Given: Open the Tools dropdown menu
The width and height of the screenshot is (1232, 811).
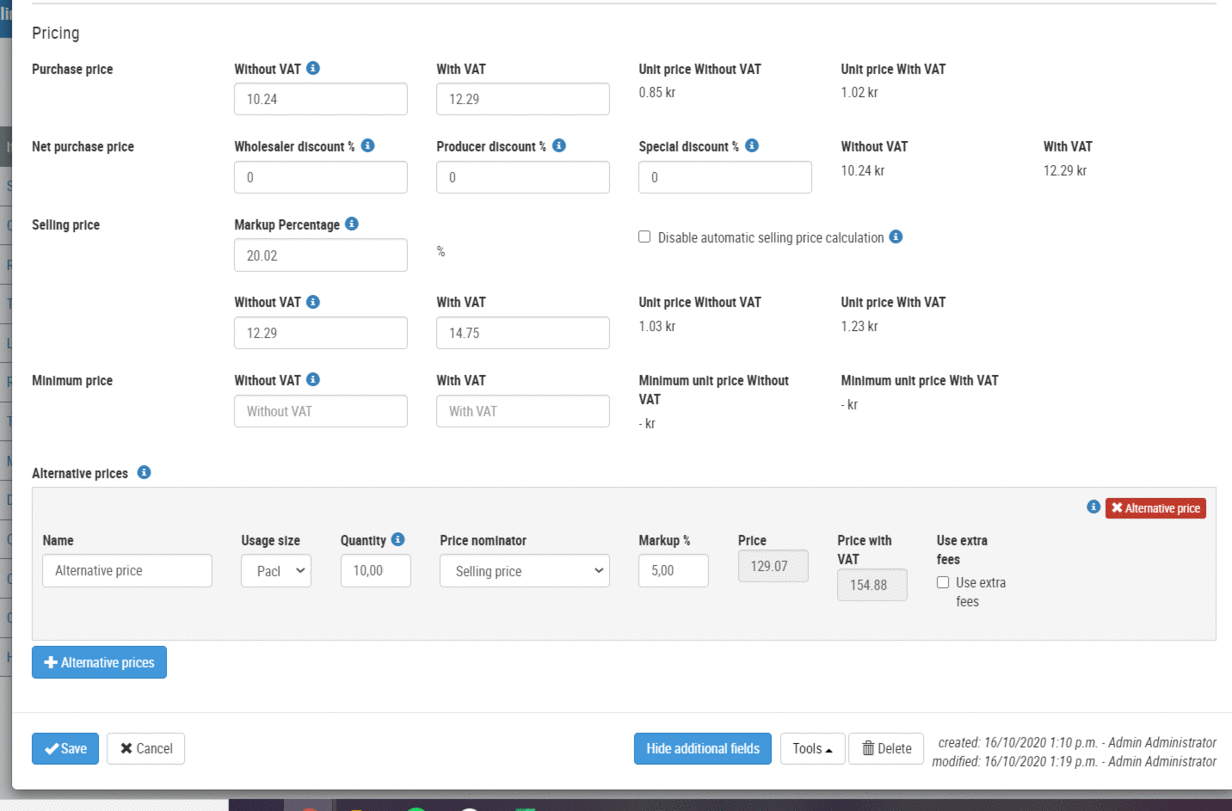Looking at the screenshot, I should [812, 749].
